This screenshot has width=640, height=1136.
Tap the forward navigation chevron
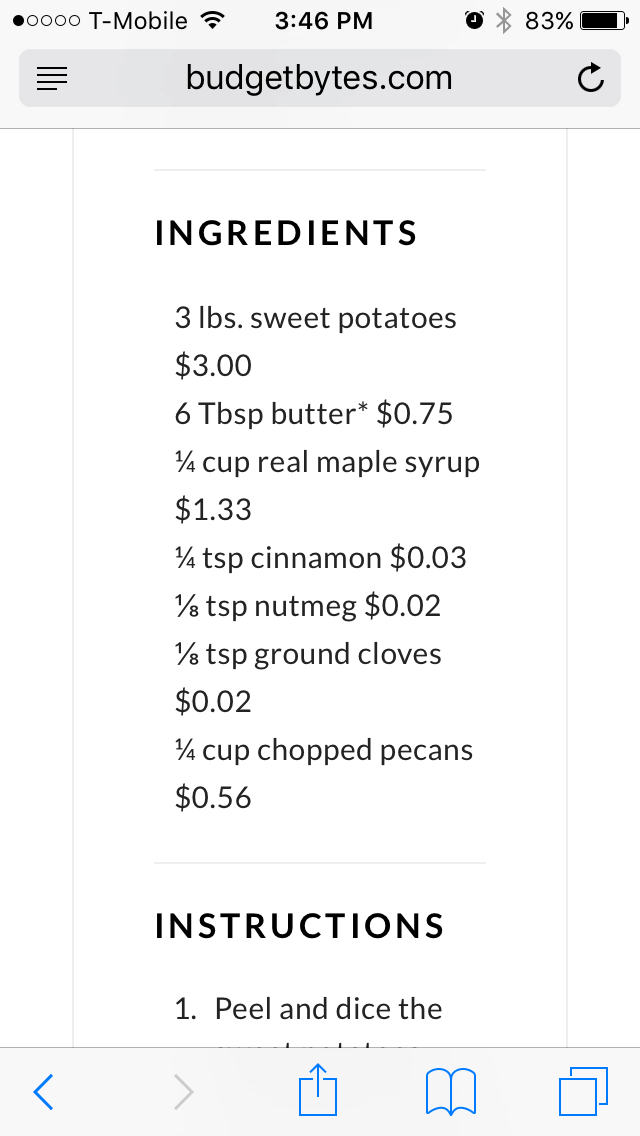(184, 1091)
